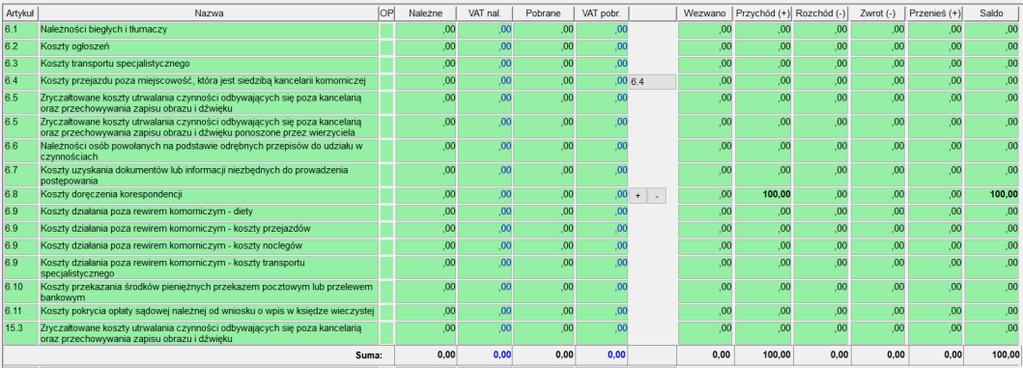Edit the Pobrane cell in the 6.3 transport row
Screen dimensions: 1023x368
(544, 64)
